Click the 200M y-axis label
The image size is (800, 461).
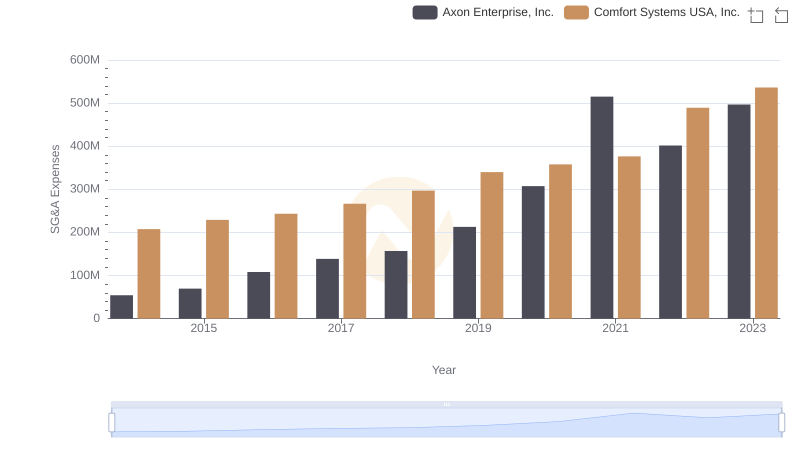click(85, 232)
